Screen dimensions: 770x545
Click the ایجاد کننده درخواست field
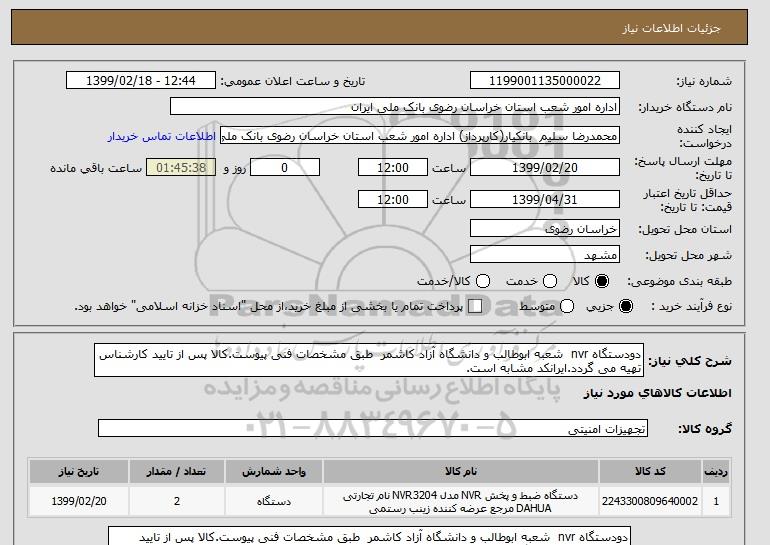[x=420, y=136]
